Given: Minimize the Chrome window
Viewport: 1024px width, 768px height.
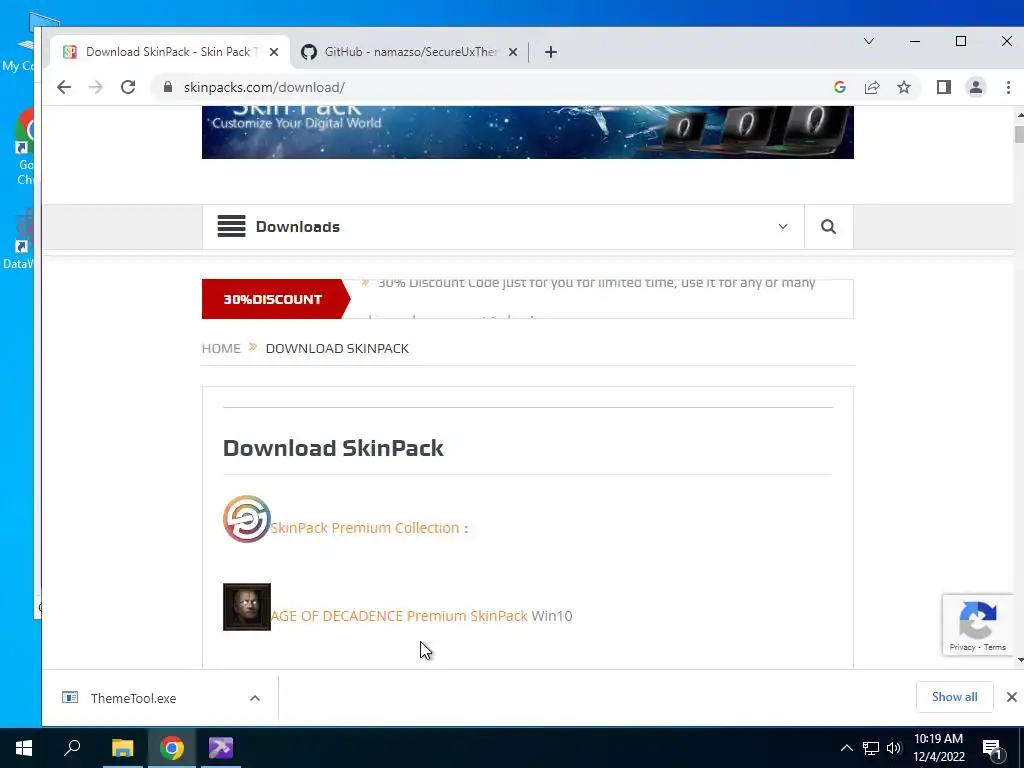Looking at the screenshot, I should point(915,41).
